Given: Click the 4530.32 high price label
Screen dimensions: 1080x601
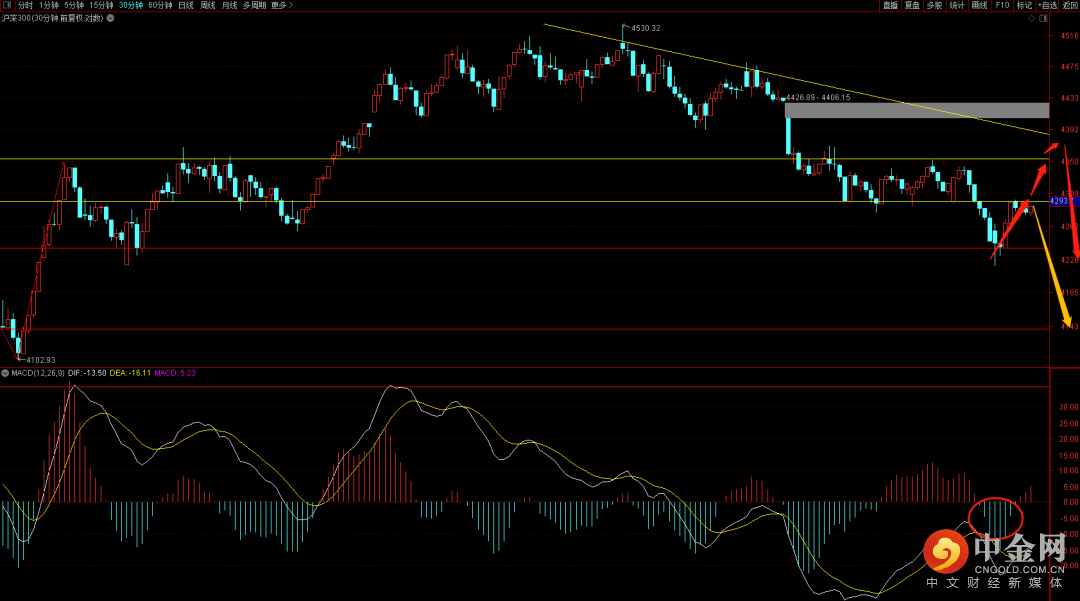Looking at the screenshot, I should (645, 28).
